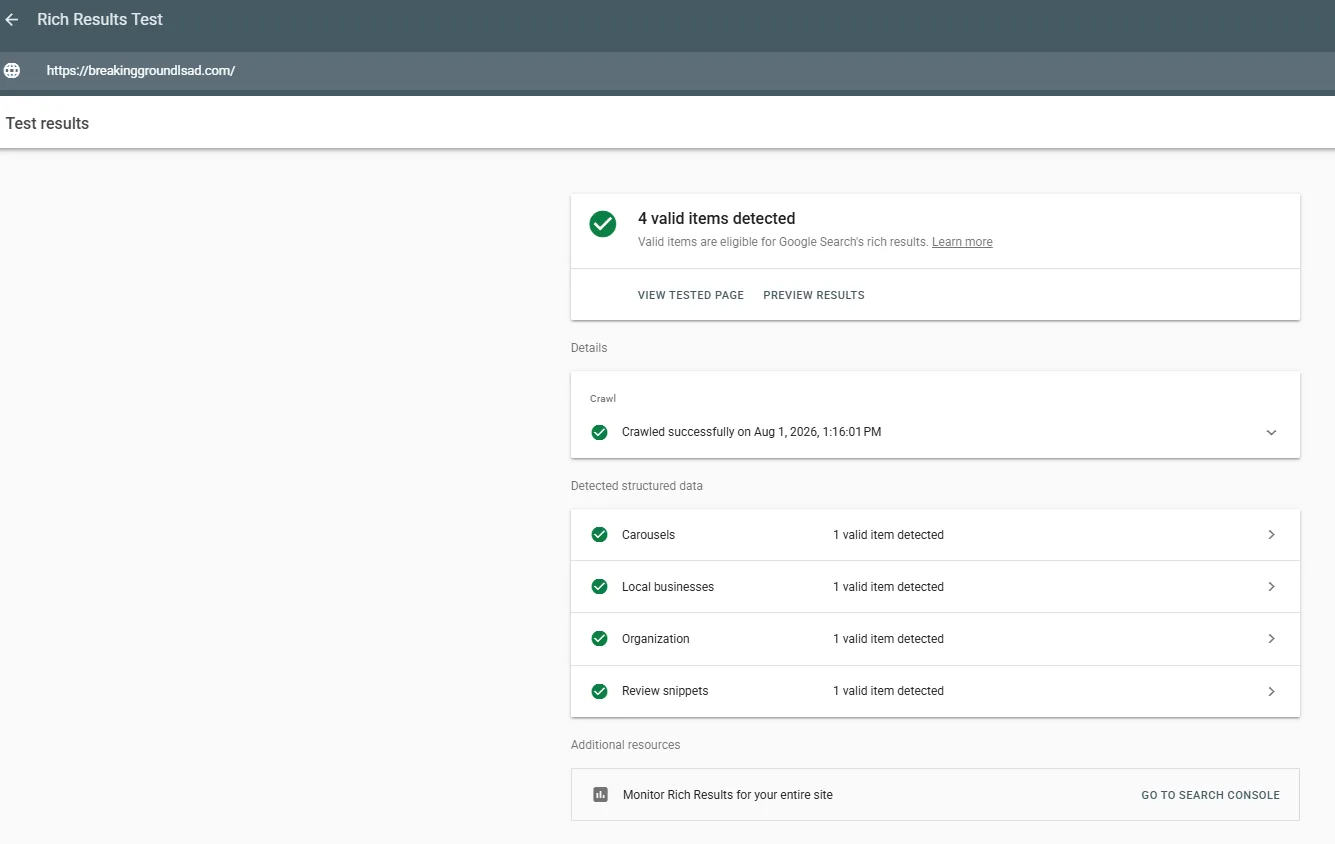Click 1 valid item detected in Organization row
This screenshot has width=1335, height=844.
pyautogui.click(x=888, y=639)
